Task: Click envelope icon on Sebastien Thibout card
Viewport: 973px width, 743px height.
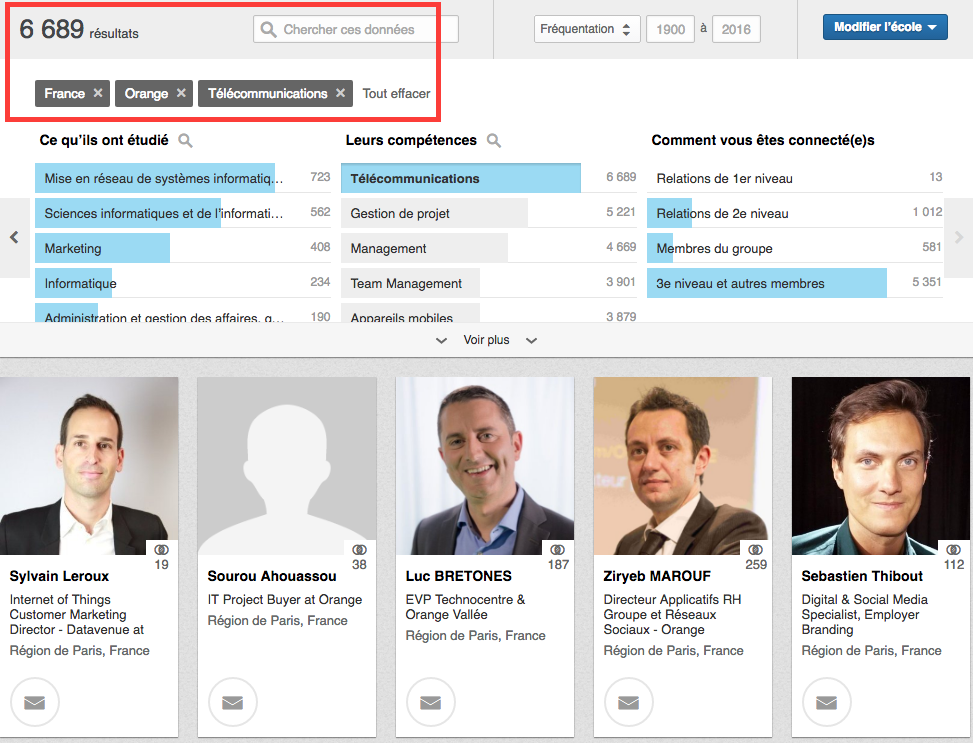Action: pyautogui.click(x=827, y=703)
